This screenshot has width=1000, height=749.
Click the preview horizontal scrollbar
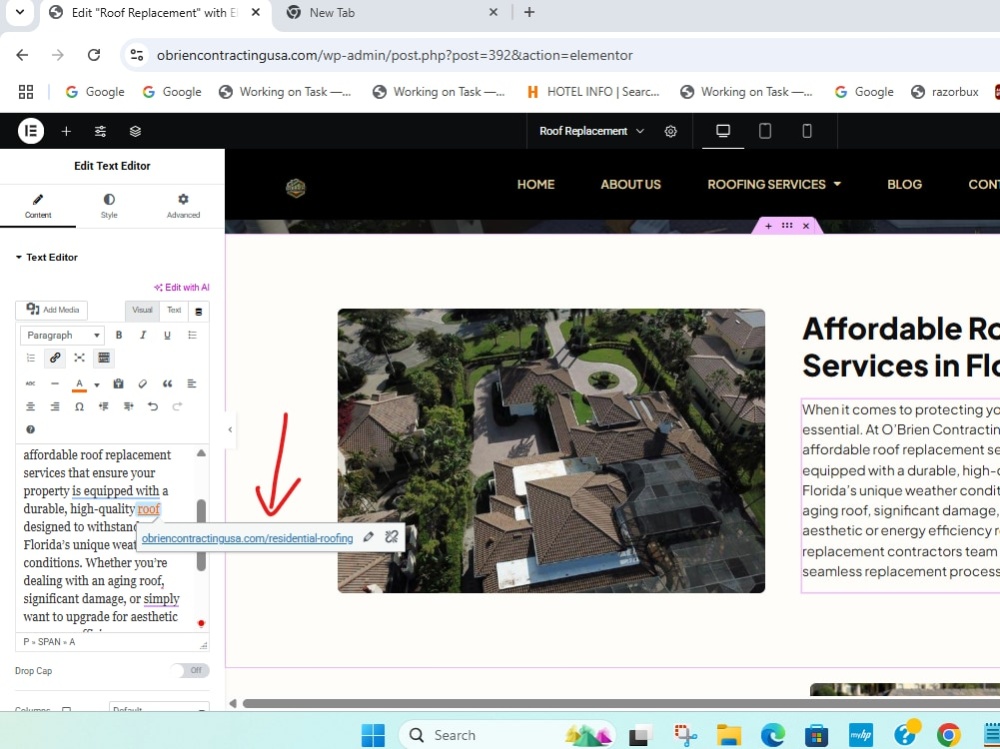pos(621,703)
